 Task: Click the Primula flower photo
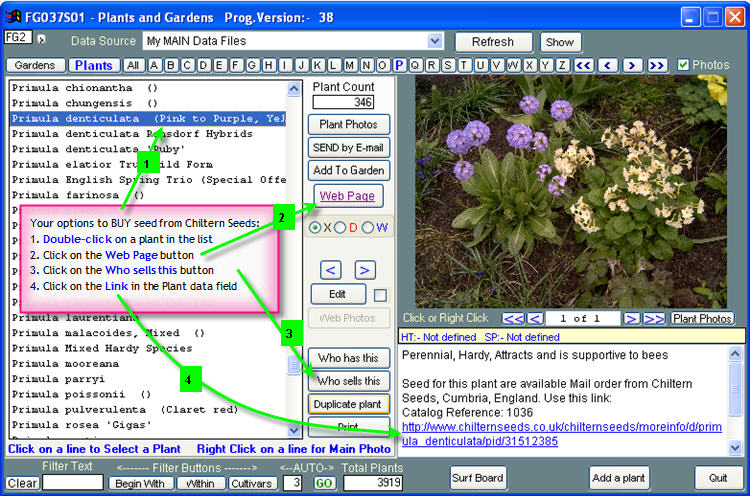coord(571,191)
